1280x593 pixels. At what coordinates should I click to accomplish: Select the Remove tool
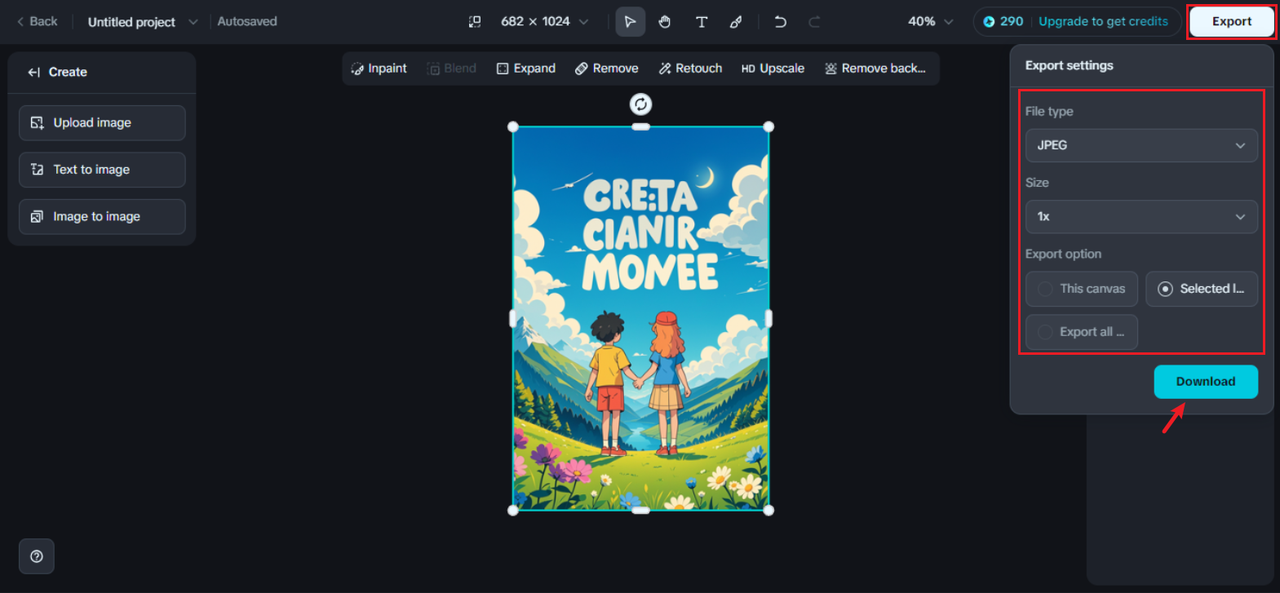click(x=606, y=68)
